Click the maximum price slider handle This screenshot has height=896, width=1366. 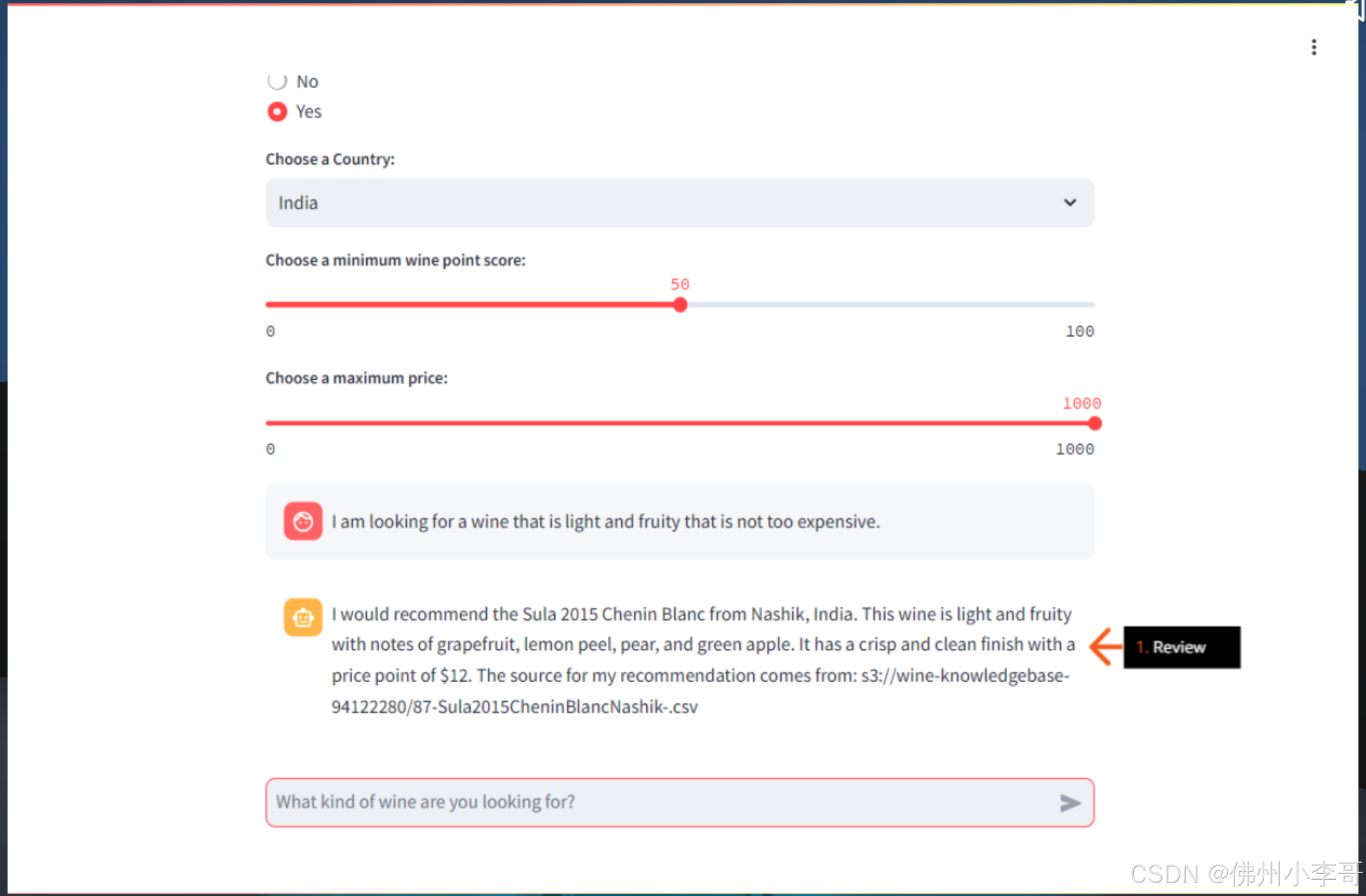(1094, 423)
